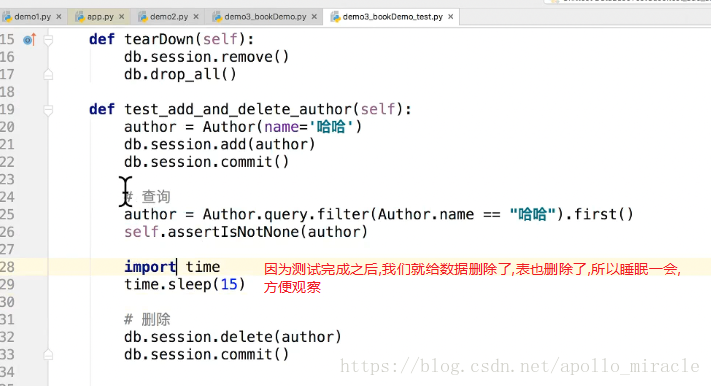This screenshot has width=711, height=386.
Task: Click 'time.sleep(15)' line
Action: click(185, 284)
